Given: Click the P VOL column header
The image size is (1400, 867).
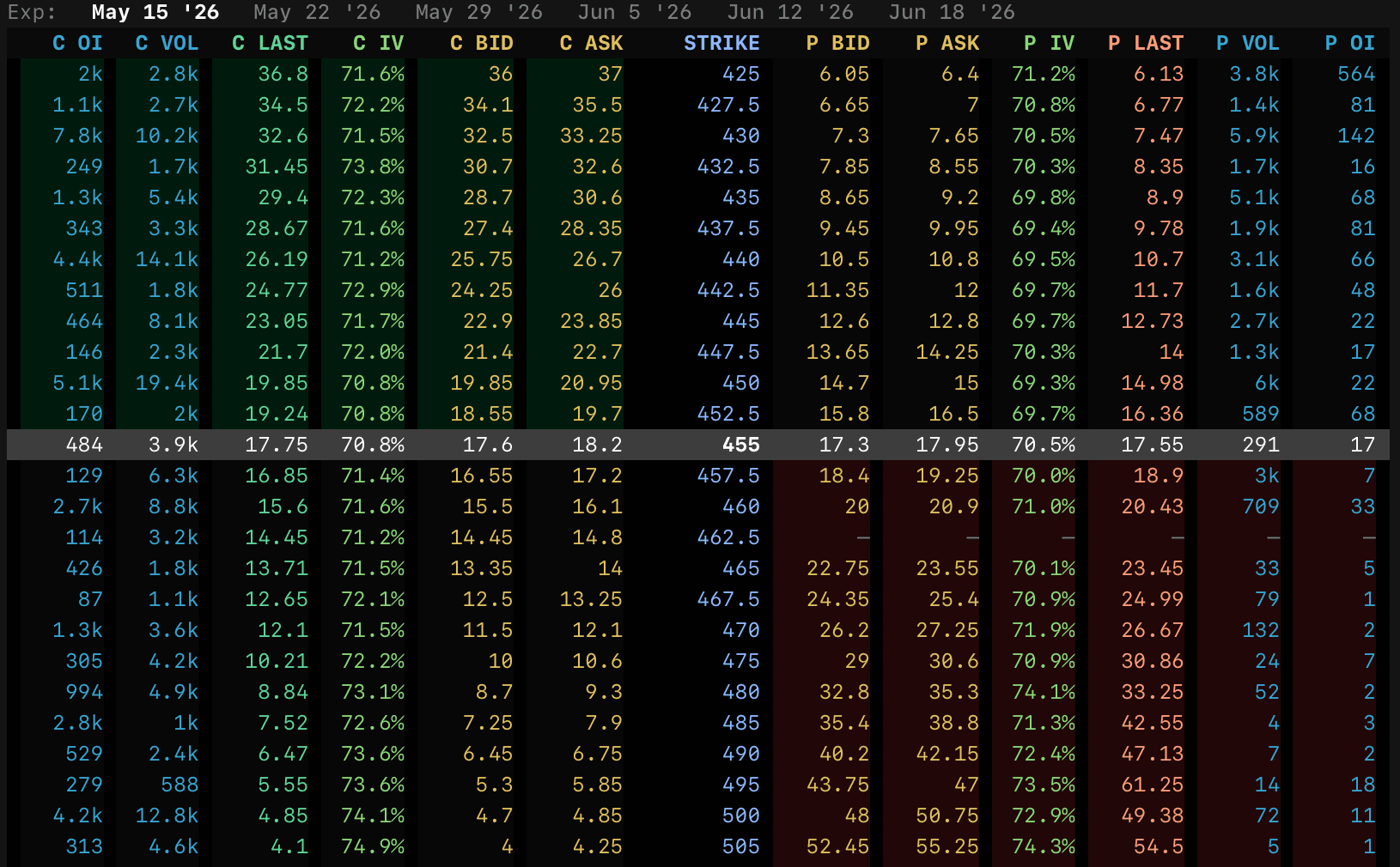Looking at the screenshot, I should 1248,43.
